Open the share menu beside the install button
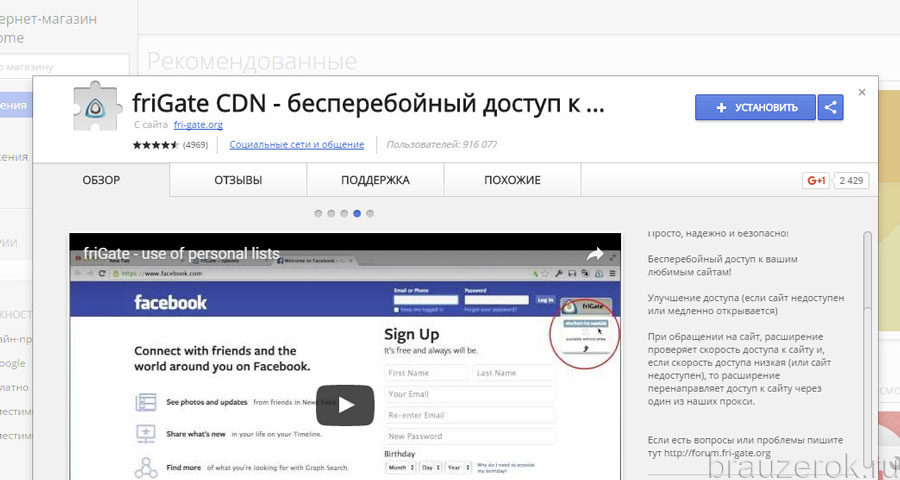 coord(831,107)
